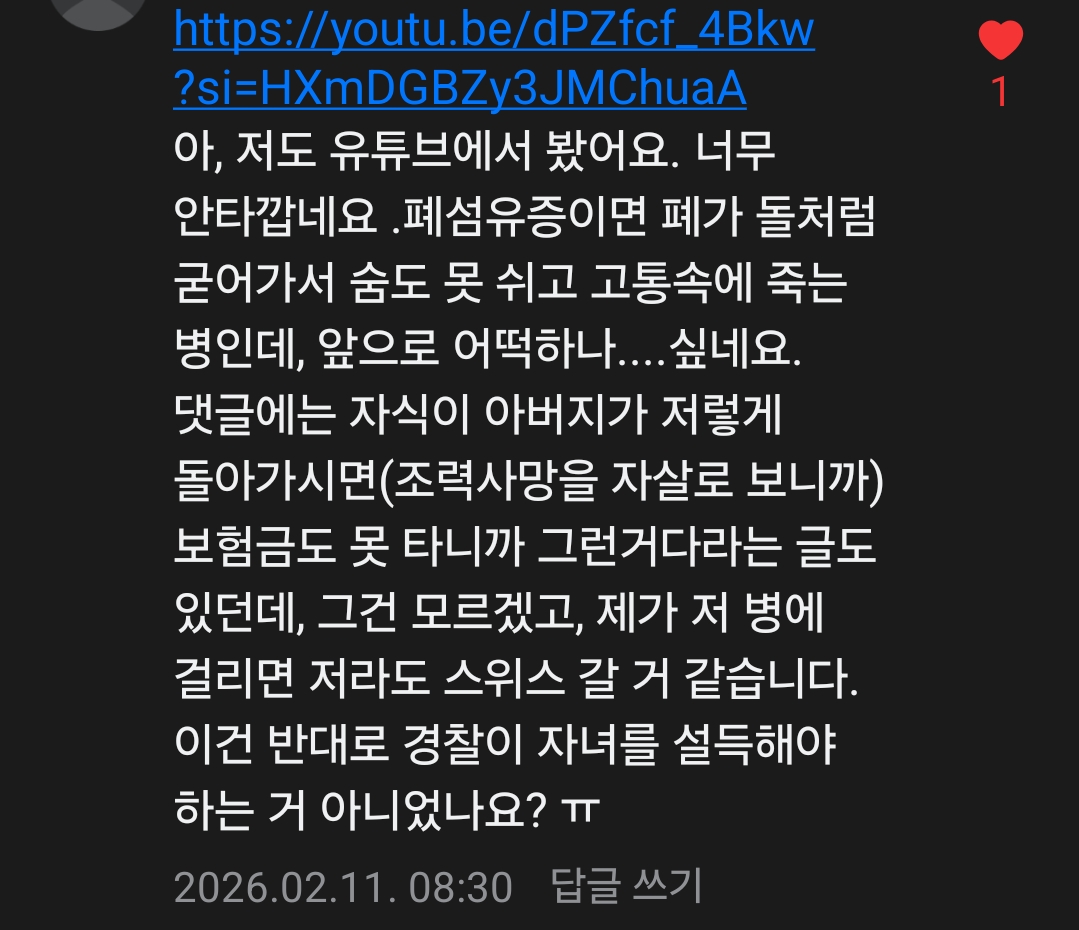Click the line 걸리면 저라도 스위스 갈
This screenshot has width=1079, height=930.
pyautogui.click(x=516, y=679)
